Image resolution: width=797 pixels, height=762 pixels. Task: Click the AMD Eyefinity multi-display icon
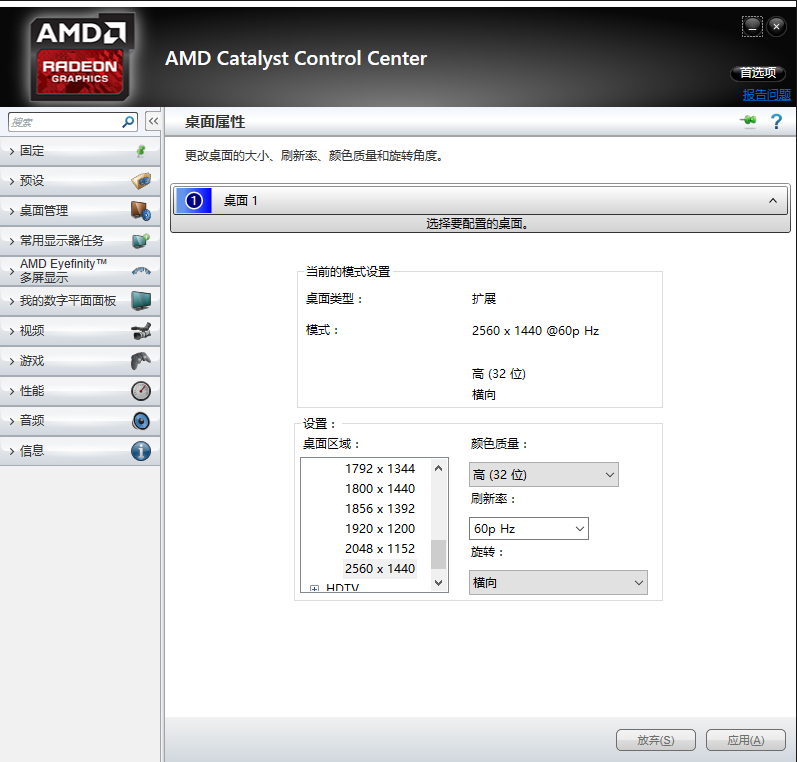pos(141,271)
